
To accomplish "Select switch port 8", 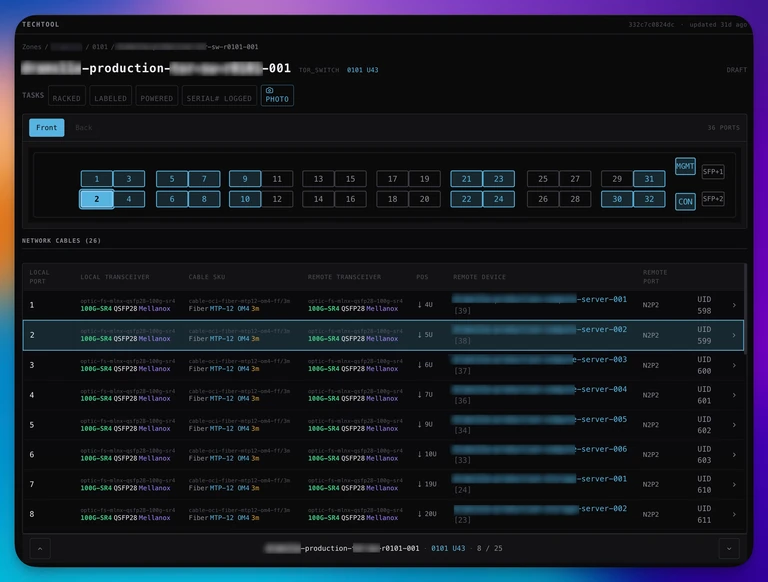I will click(204, 199).
